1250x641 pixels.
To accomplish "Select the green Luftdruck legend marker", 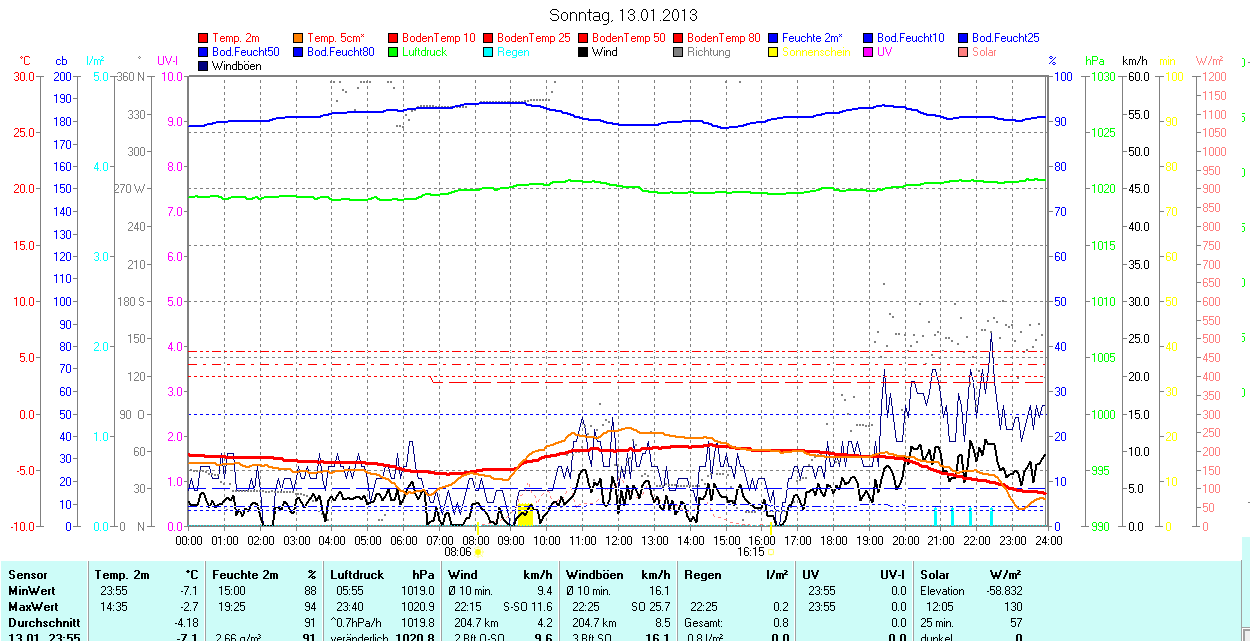I will (x=394, y=52).
